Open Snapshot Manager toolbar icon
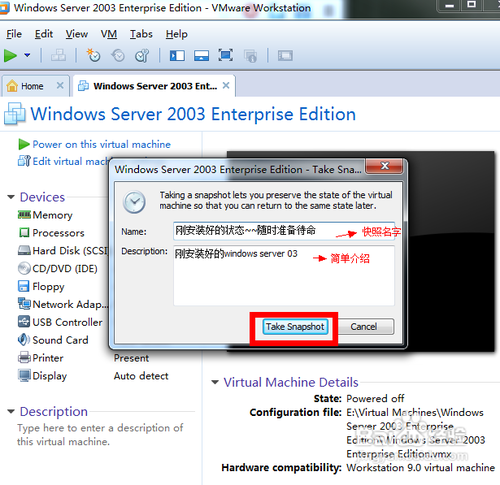Viewport: 500px width, 485px height. click(x=142, y=55)
